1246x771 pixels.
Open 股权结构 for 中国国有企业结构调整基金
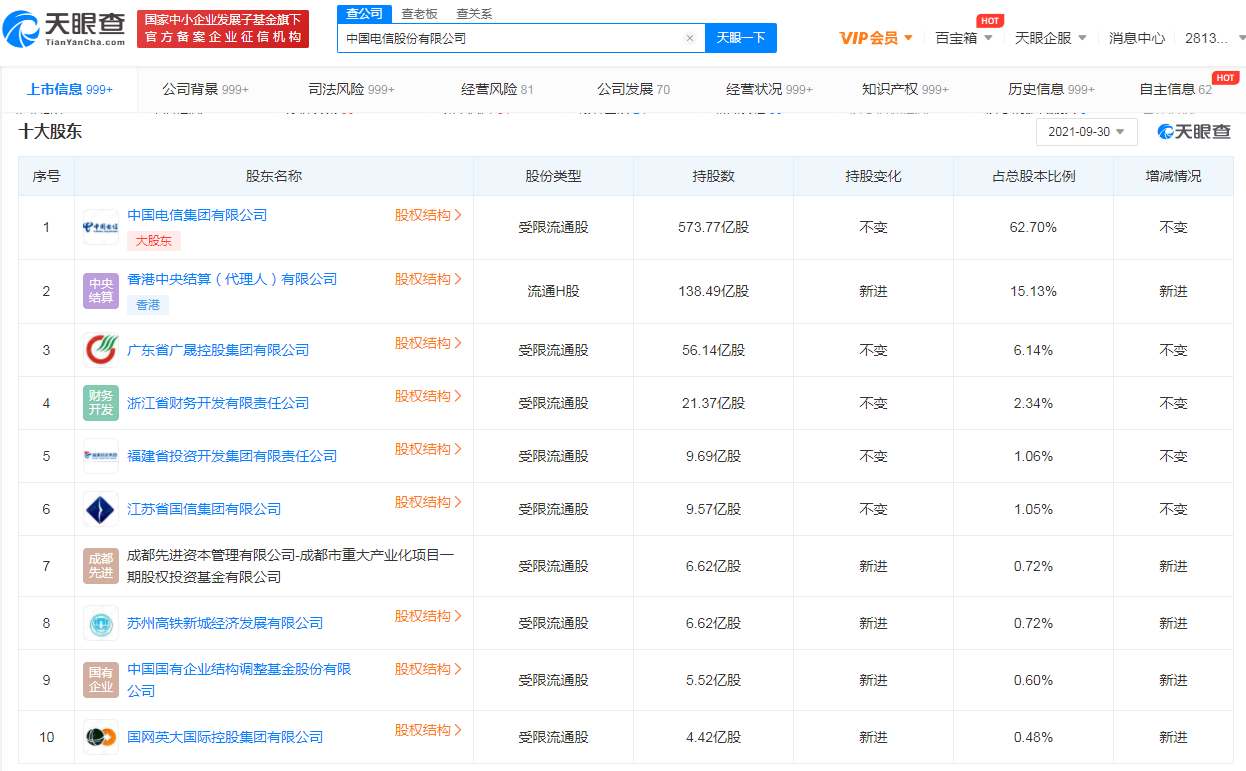428,669
